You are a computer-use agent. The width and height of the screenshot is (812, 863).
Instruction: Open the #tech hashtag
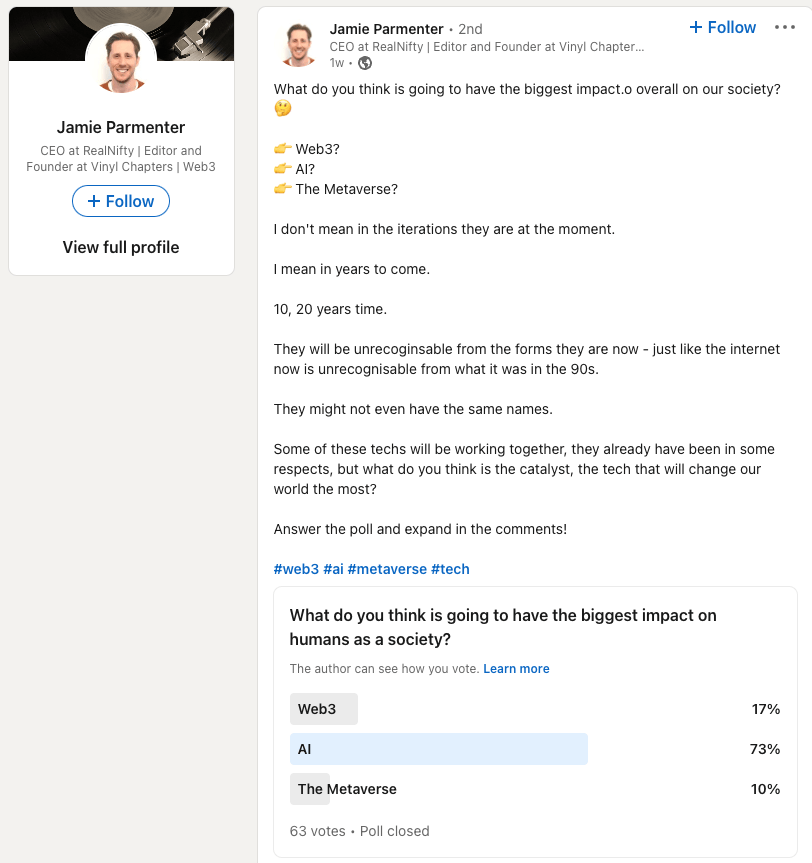click(450, 569)
